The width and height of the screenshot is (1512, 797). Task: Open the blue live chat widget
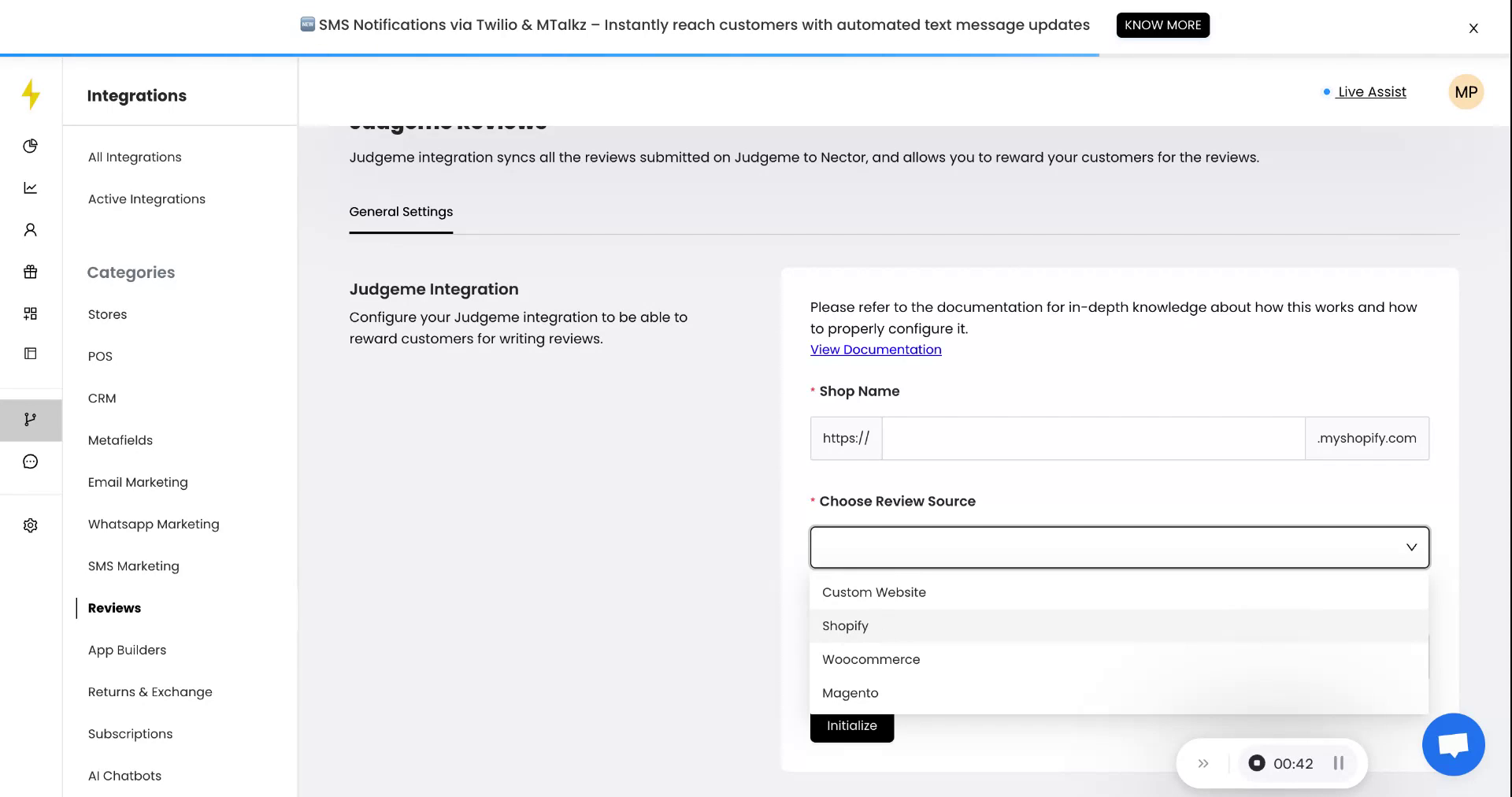[1453, 743]
